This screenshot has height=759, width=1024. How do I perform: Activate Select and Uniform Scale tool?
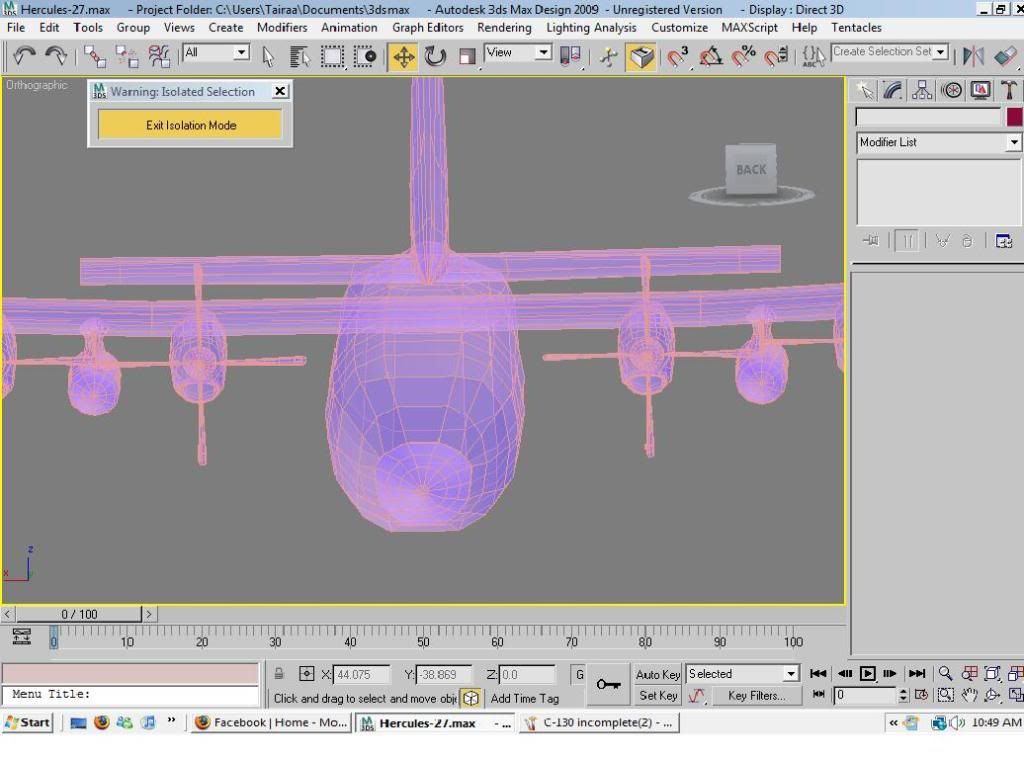point(467,57)
